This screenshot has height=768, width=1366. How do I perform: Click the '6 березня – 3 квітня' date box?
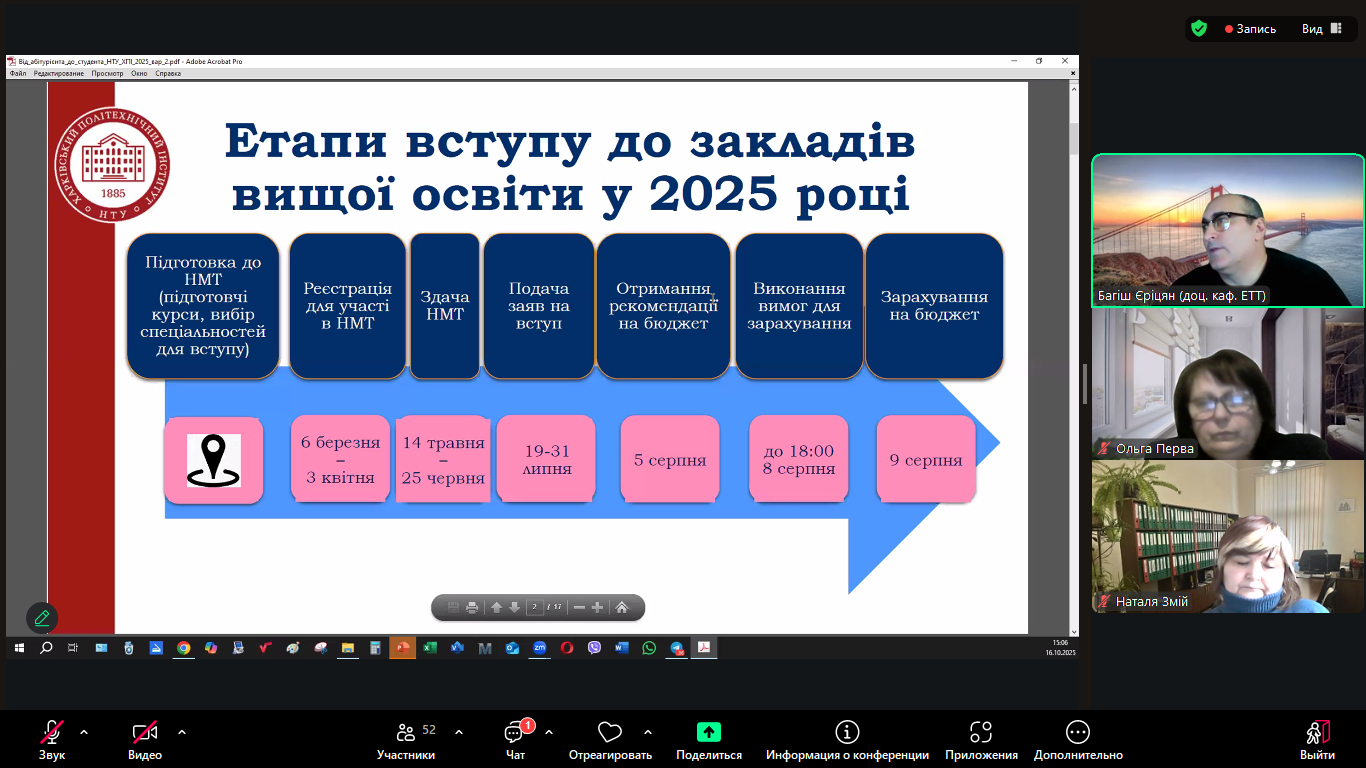point(341,459)
